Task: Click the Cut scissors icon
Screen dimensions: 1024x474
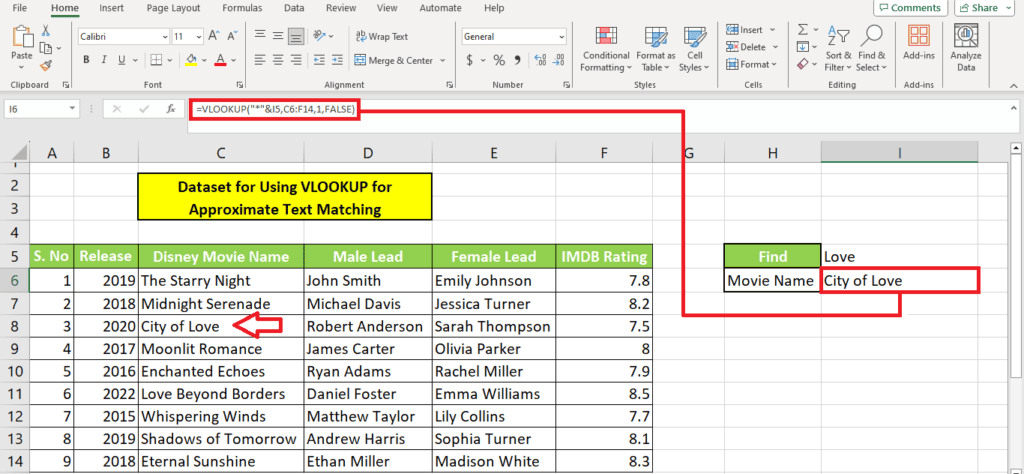Action: [46, 31]
